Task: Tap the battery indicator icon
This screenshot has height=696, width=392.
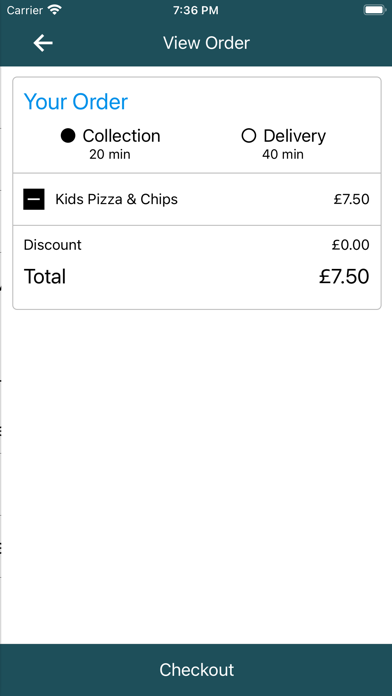Action: pos(374,10)
